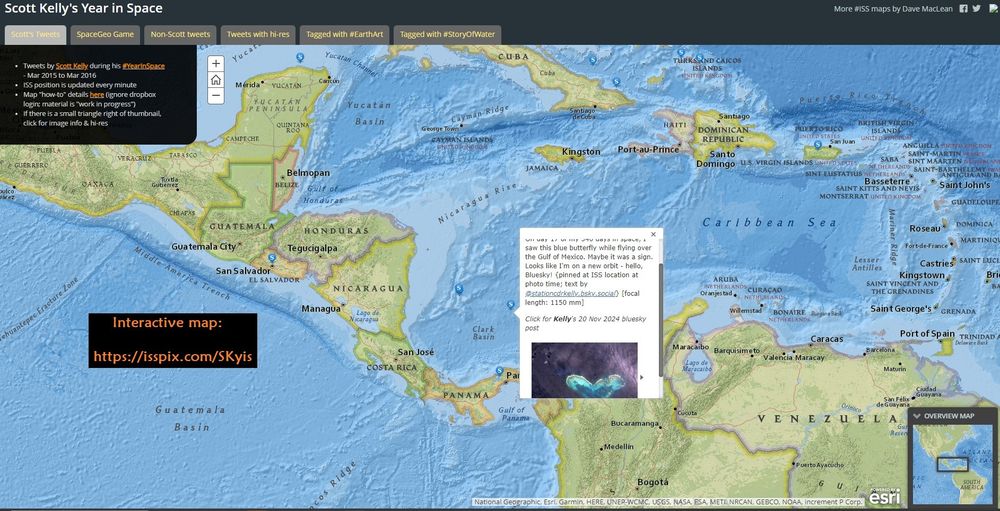Zoom in with the plus button
This screenshot has height=511, width=1000.
point(216,64)
